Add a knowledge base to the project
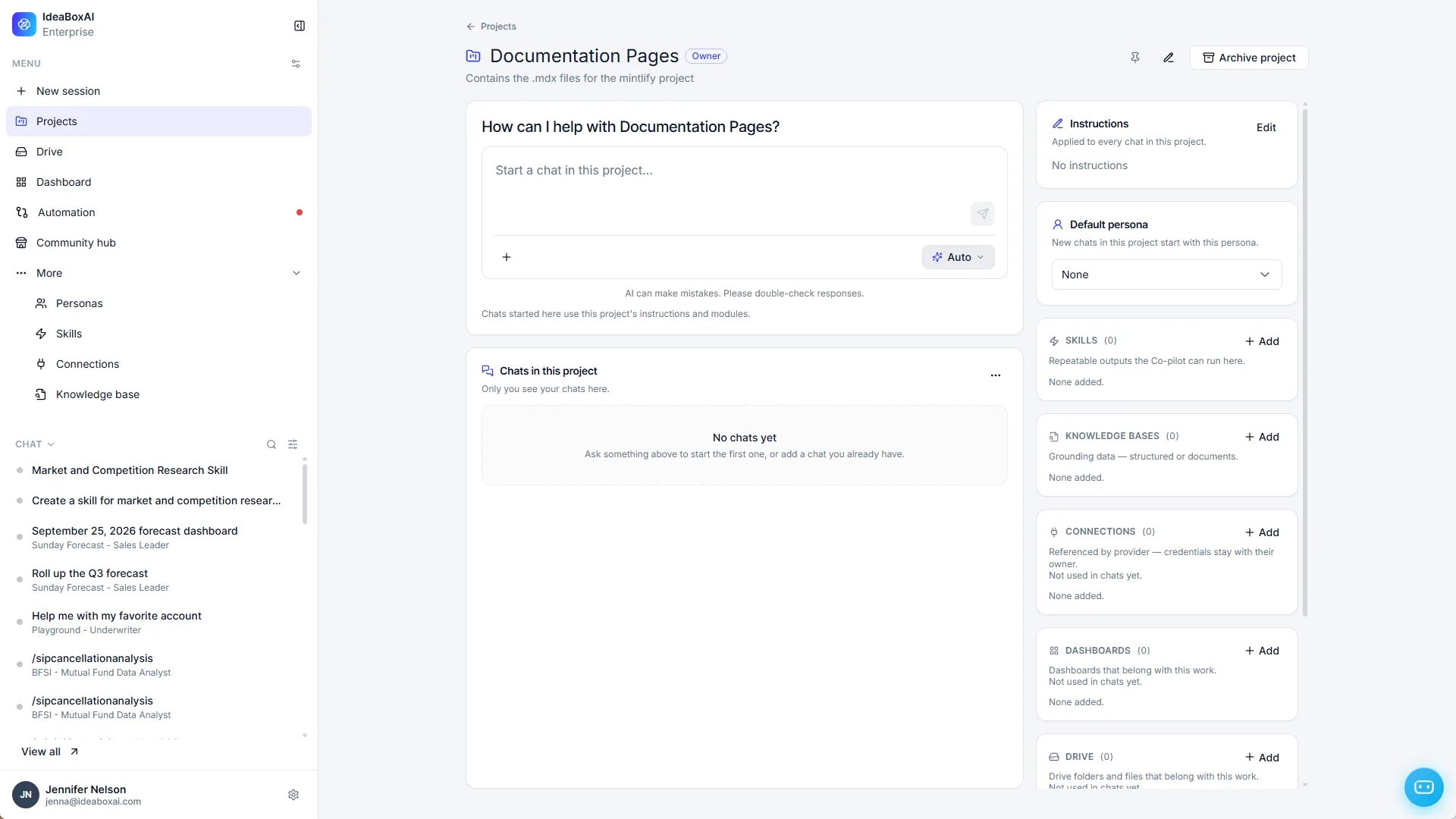 [1262, 437]
